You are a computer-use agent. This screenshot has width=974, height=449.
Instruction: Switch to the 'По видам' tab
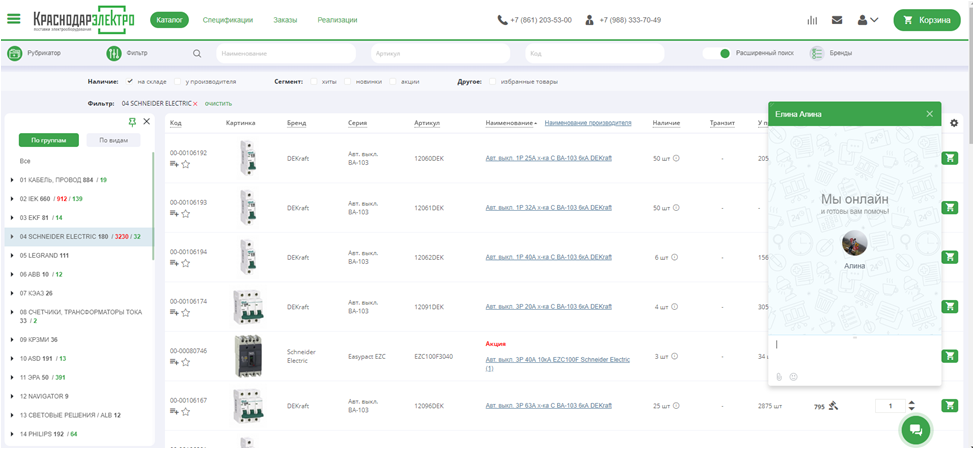click(112, 141)
